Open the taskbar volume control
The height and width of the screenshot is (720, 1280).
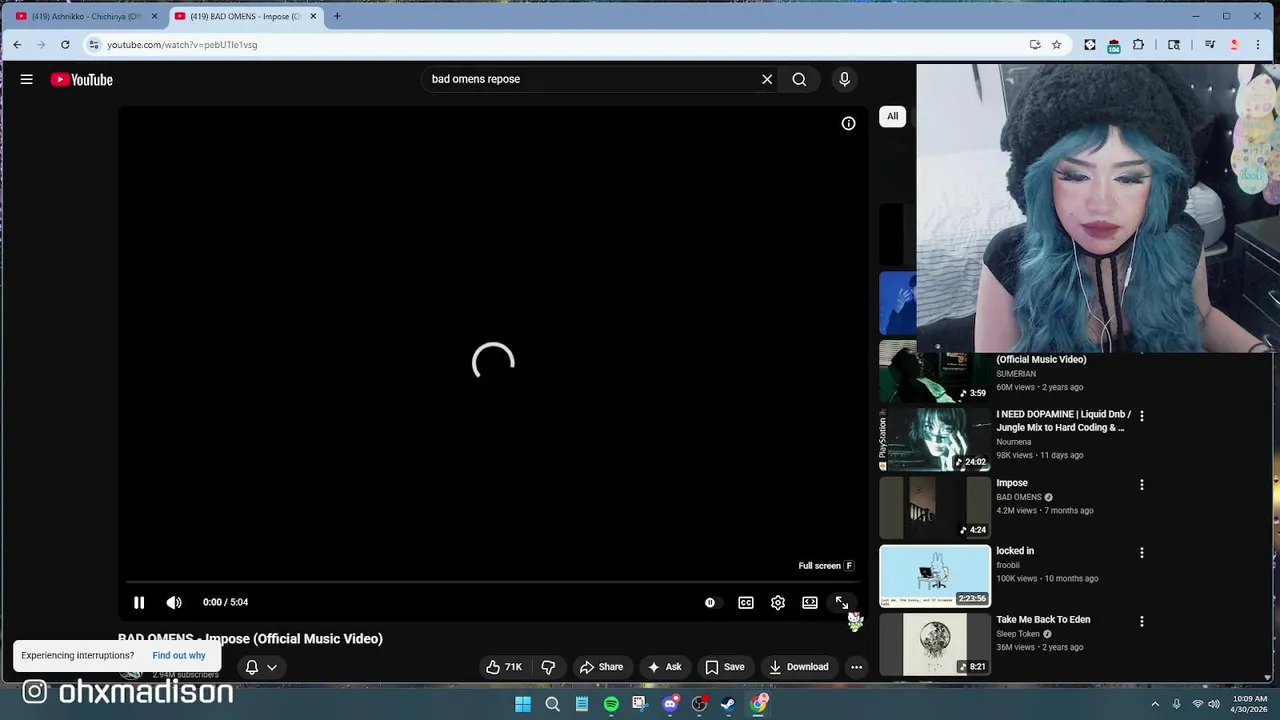click(x=1214, y=704)
